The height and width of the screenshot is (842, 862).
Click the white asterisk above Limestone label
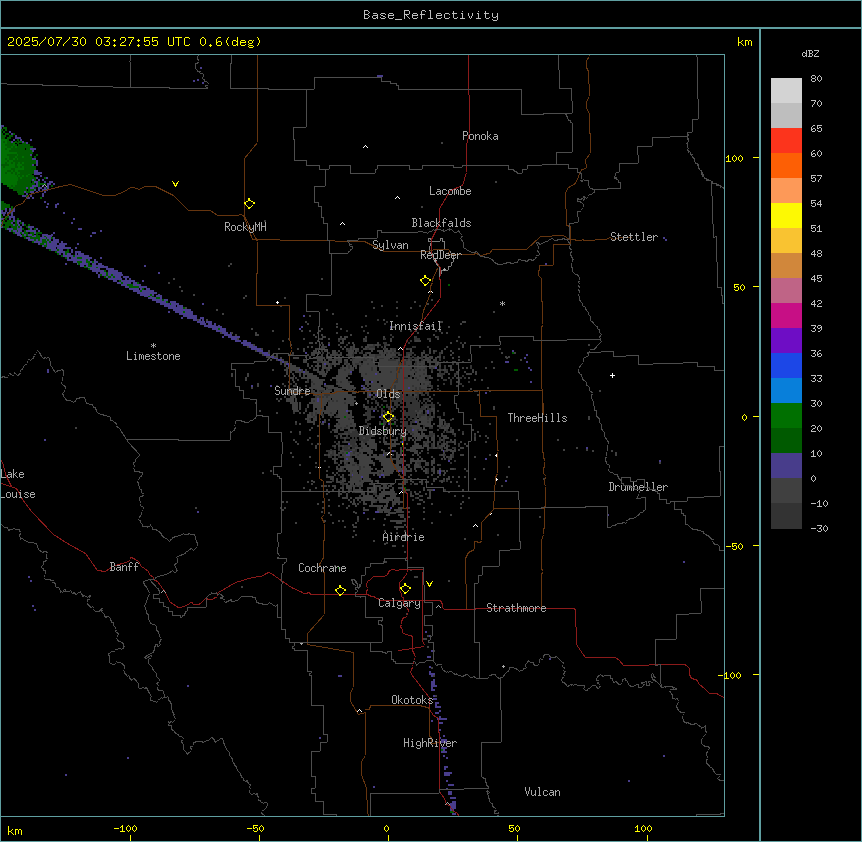[x=153, y=346]
